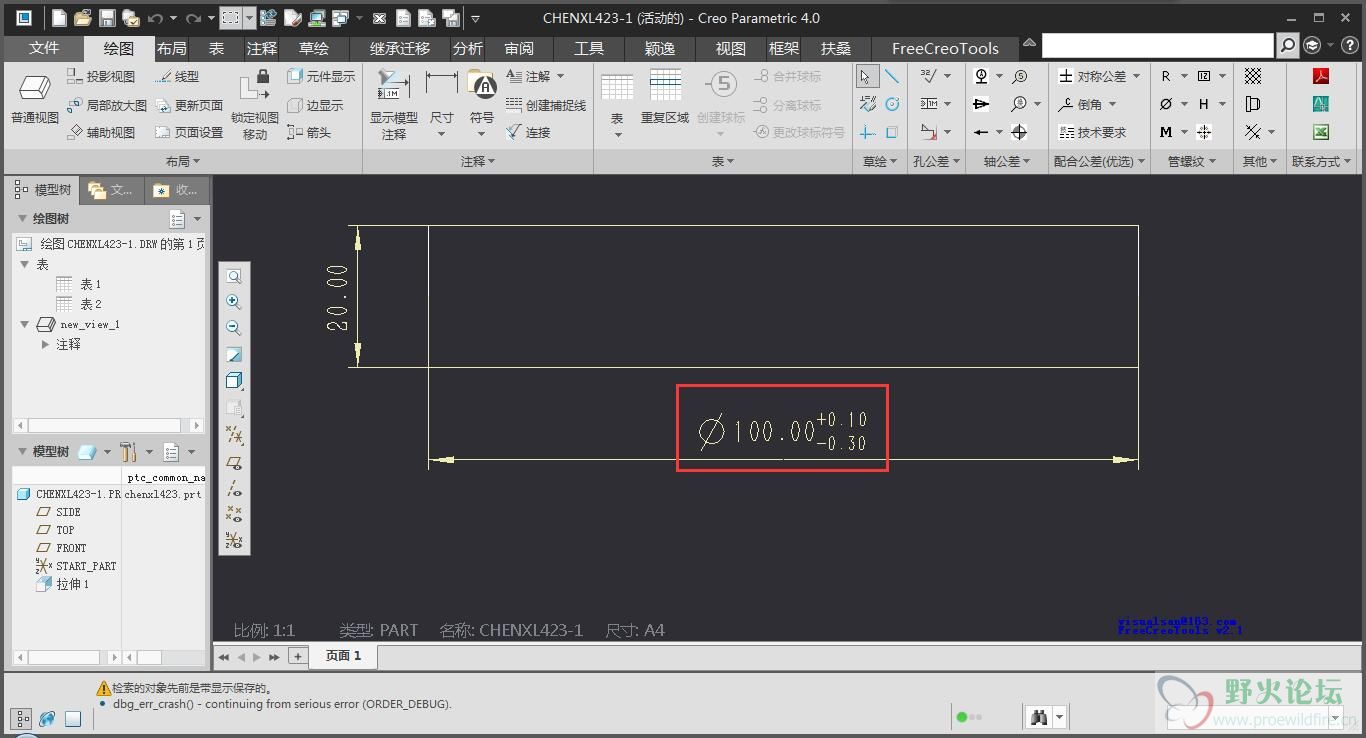Viewport: 1366px width, 738px height.
Task: Open the 文件 menu
Action: 44,48
